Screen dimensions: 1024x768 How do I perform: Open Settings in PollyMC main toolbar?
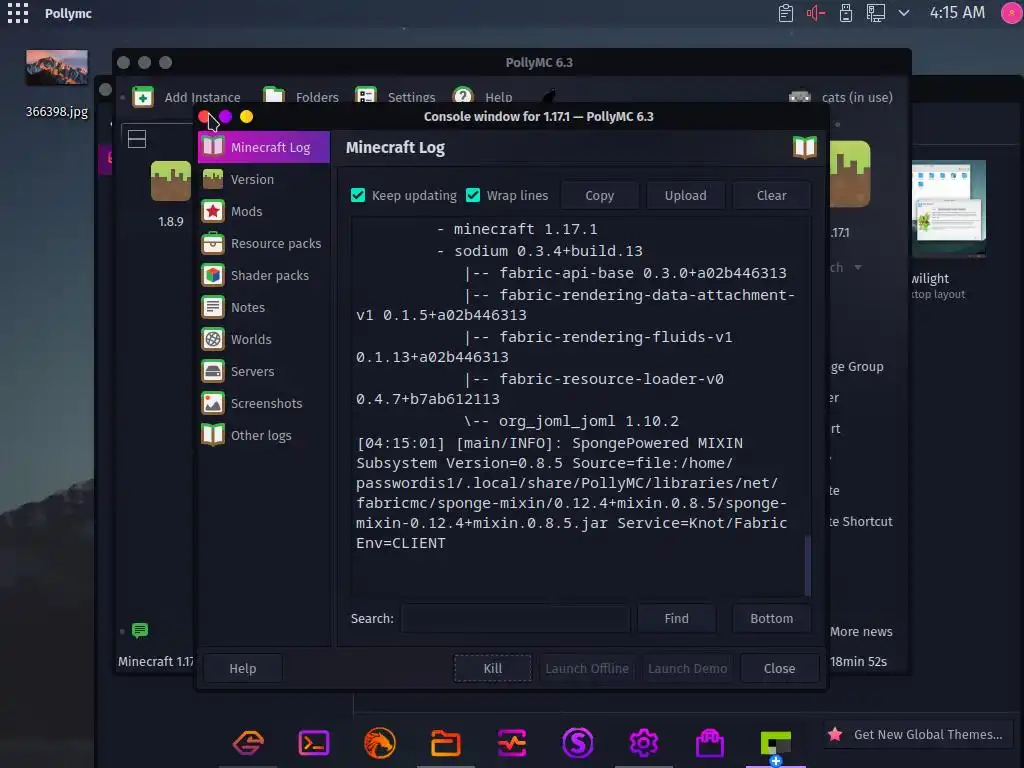395,97
